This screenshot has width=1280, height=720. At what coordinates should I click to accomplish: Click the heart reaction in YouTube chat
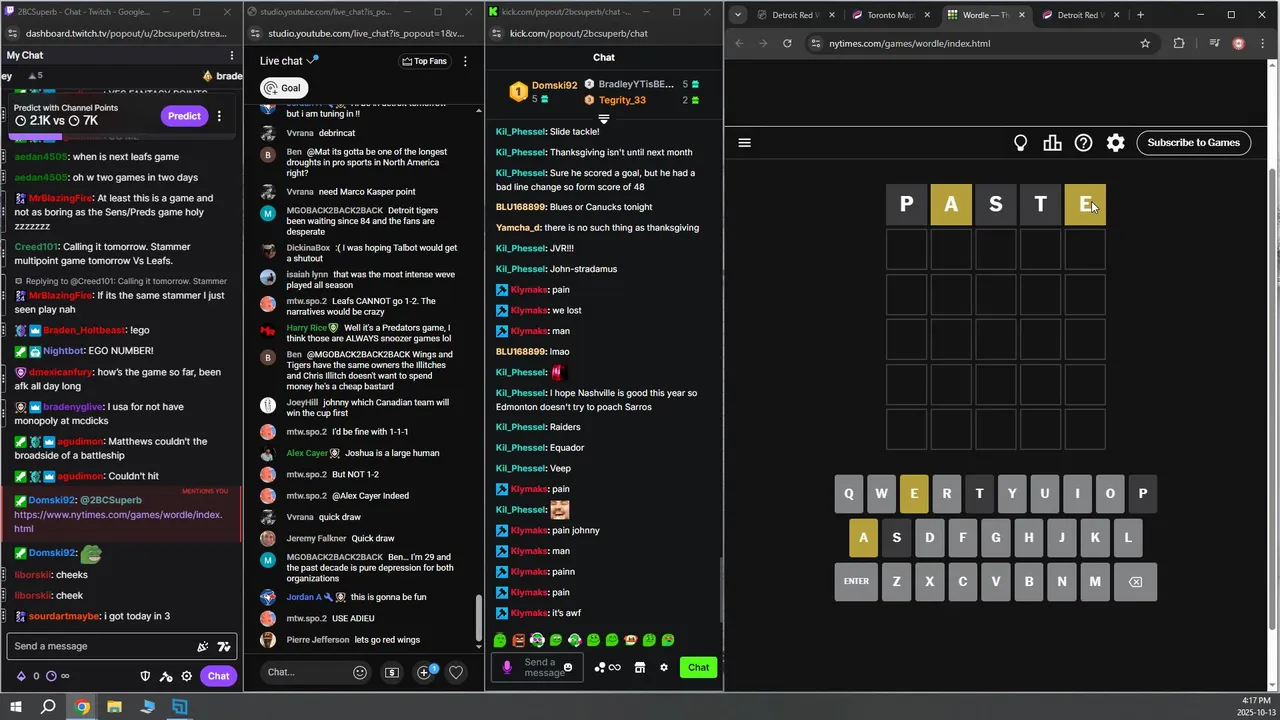pos(456,672)
